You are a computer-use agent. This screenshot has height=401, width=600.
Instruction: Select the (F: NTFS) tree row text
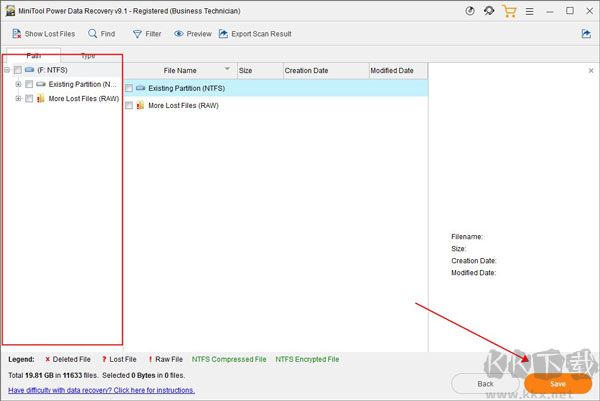(52, 70)
